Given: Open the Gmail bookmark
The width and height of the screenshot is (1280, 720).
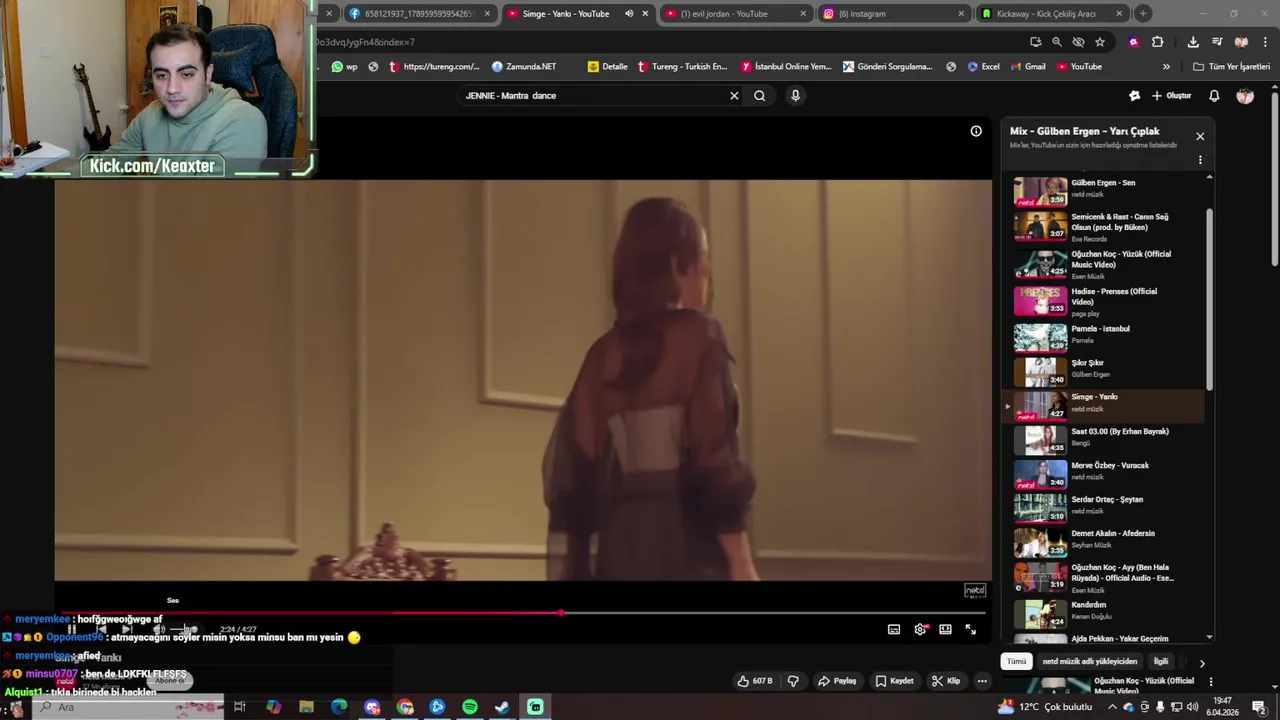Looking at the screenshot, I should 1028,67.
